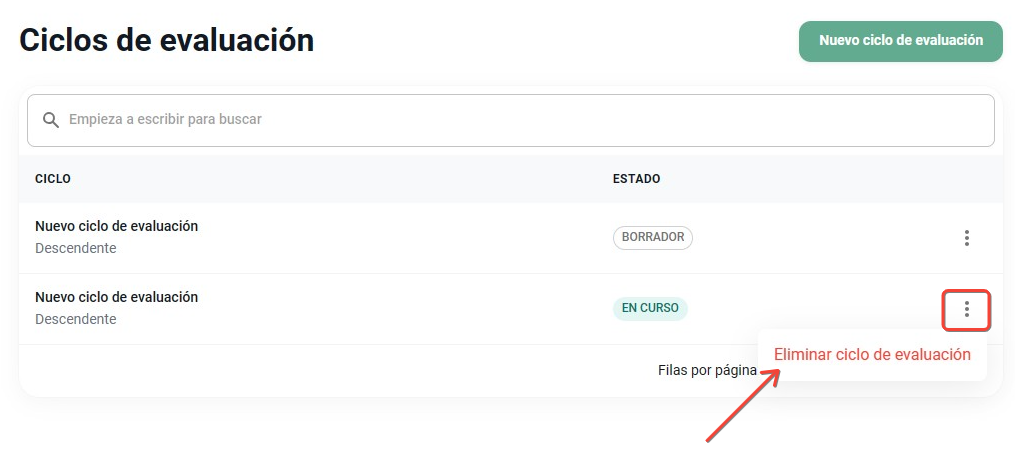Viewport: 1015px width, 461px height.
Task: Open the in-progress cycle named Nuevo ciclo de evaluación
Action: [x=117, y=297]
